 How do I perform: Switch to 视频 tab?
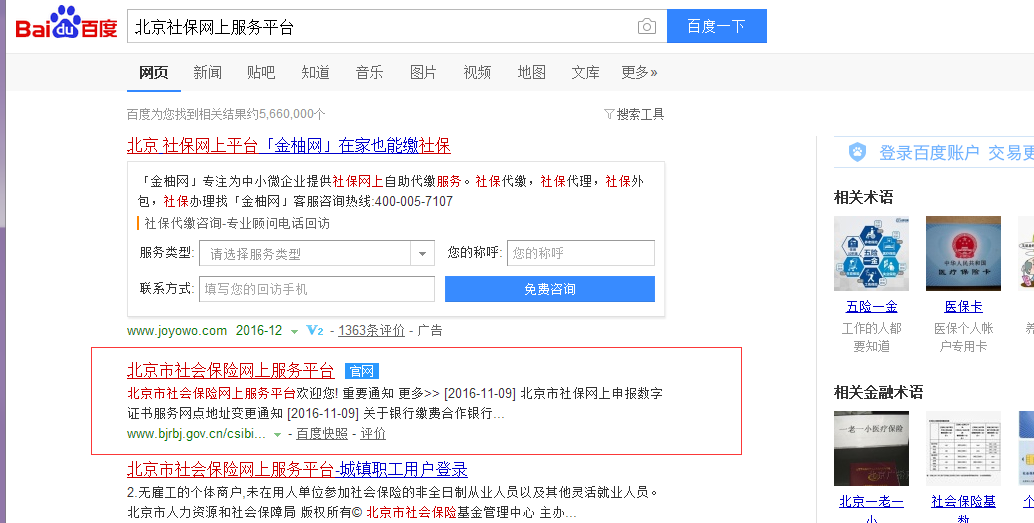click(477, 73)
